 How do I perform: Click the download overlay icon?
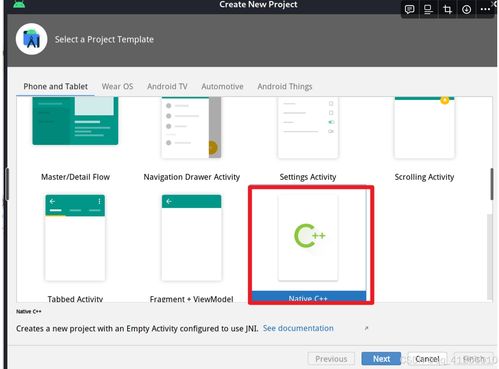466,9
